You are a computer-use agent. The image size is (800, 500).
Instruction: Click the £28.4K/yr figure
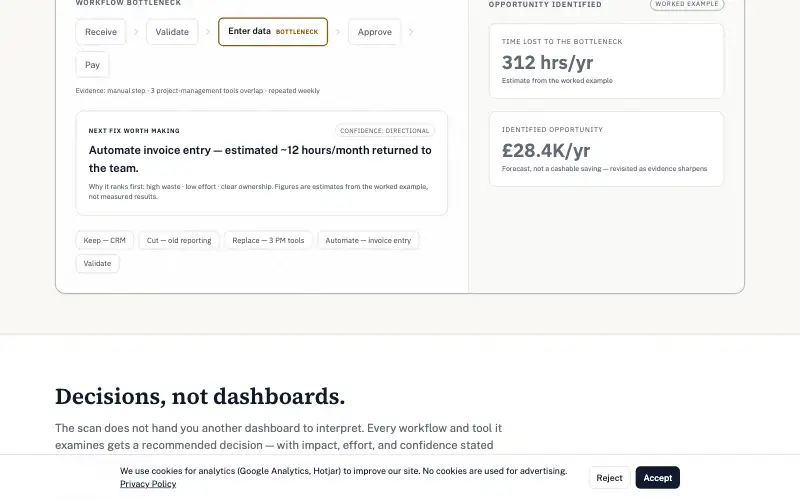click(546, 151)
